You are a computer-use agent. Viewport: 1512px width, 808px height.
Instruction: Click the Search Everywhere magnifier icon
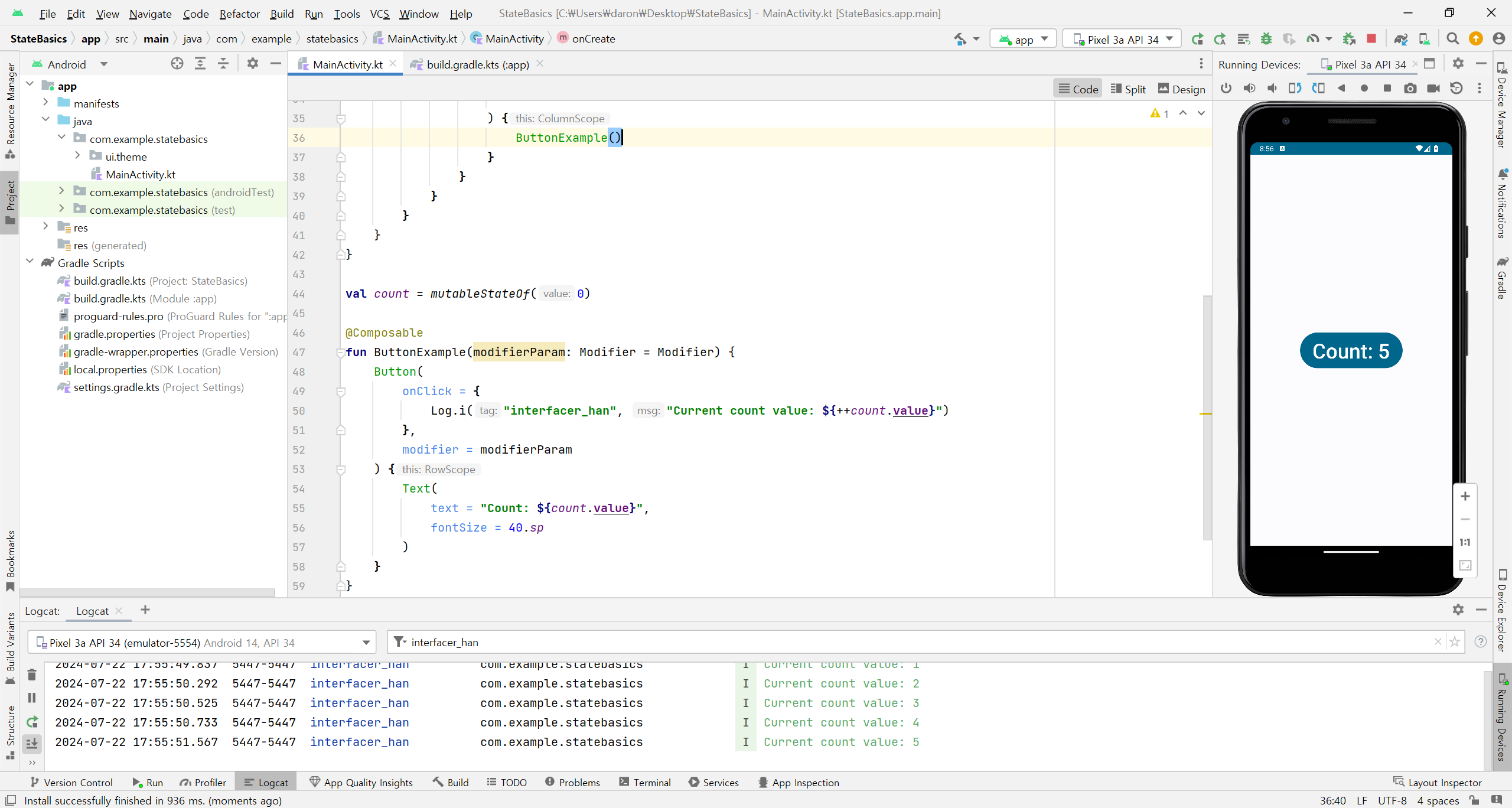(1452, 39)
